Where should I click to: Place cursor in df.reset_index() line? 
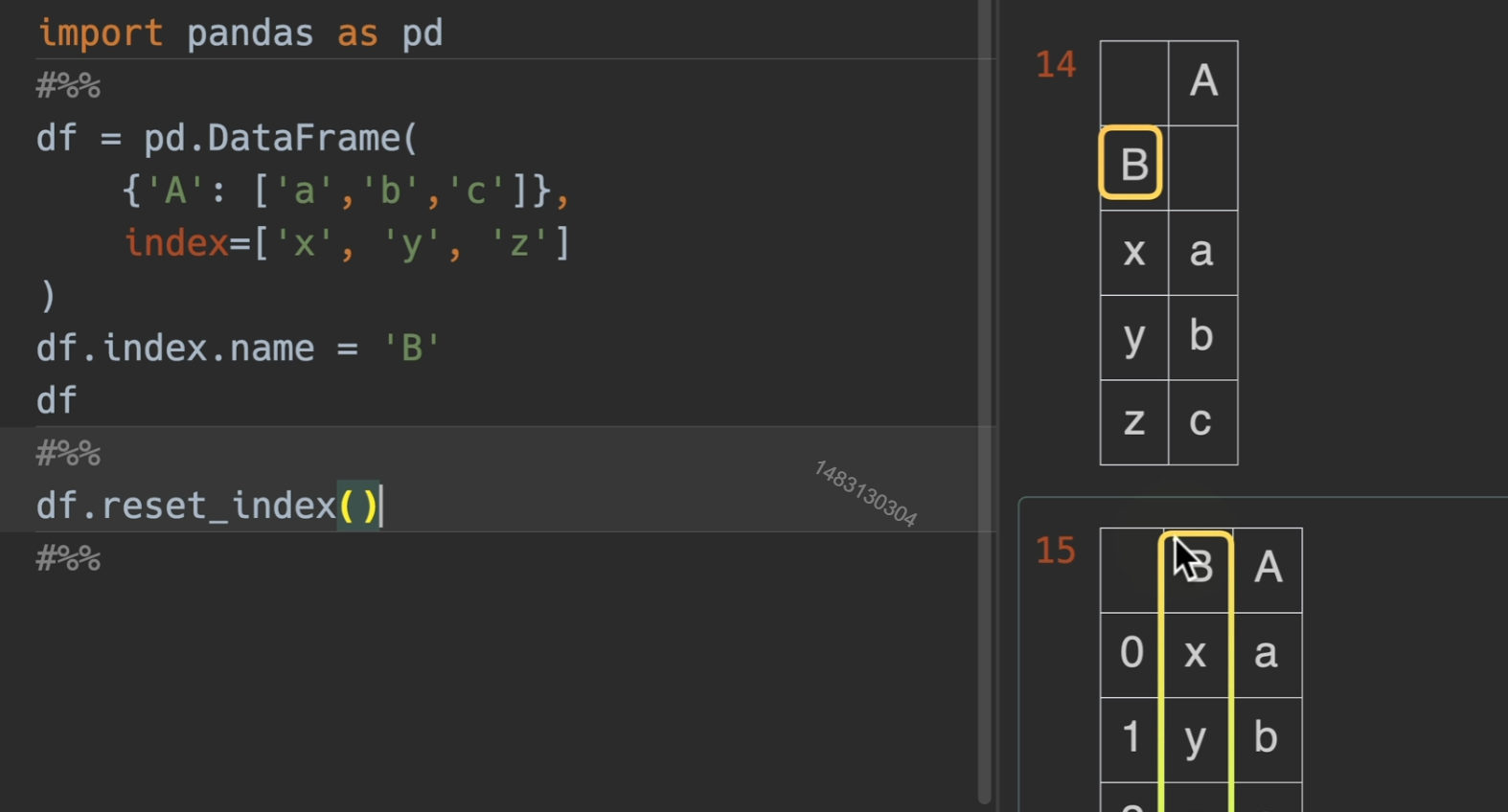(208, 505)
